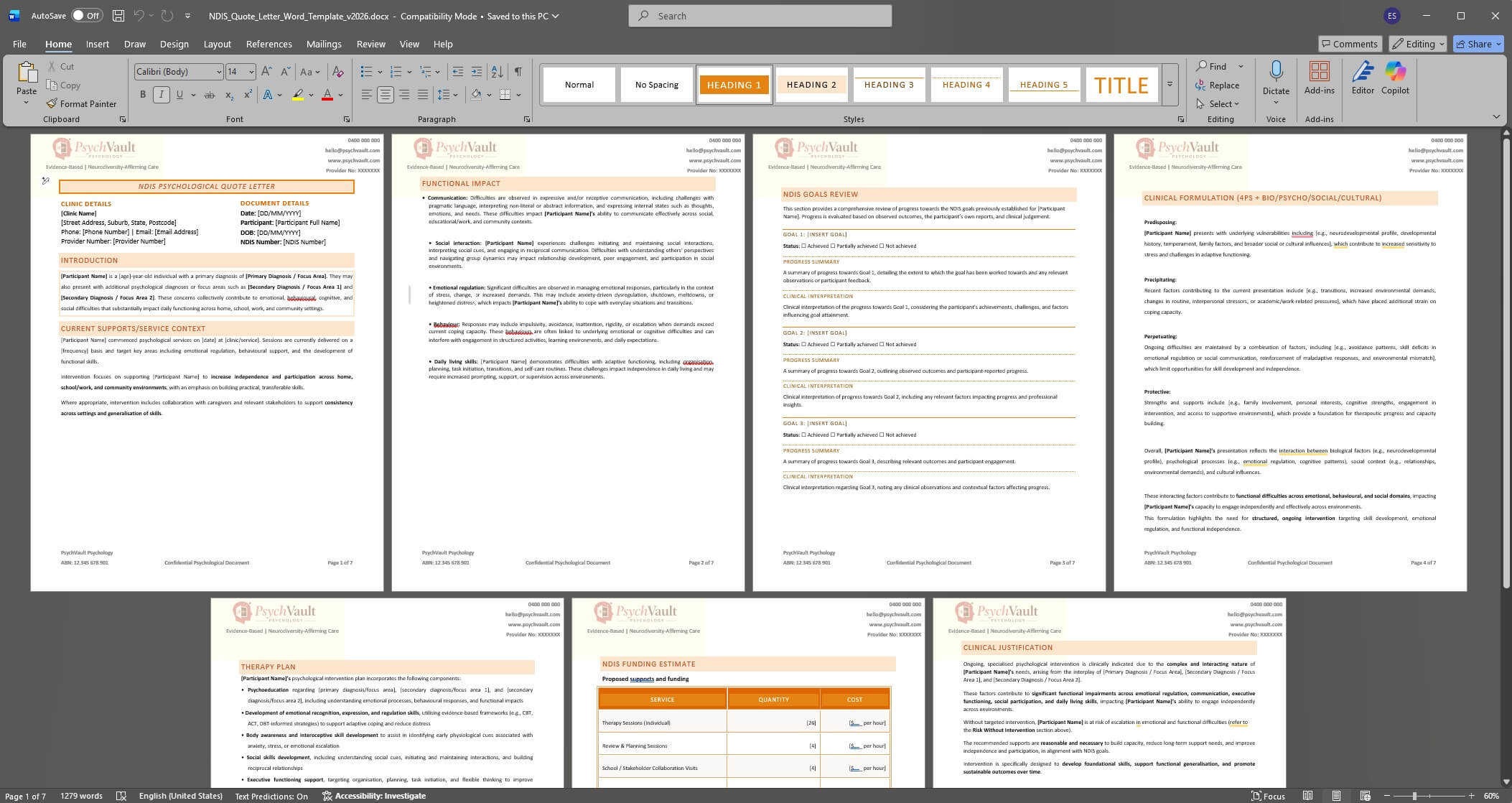Click the Show/Hide paragraph marks icon
Viewport: 1512px width, 803px height.
point(518,71)
